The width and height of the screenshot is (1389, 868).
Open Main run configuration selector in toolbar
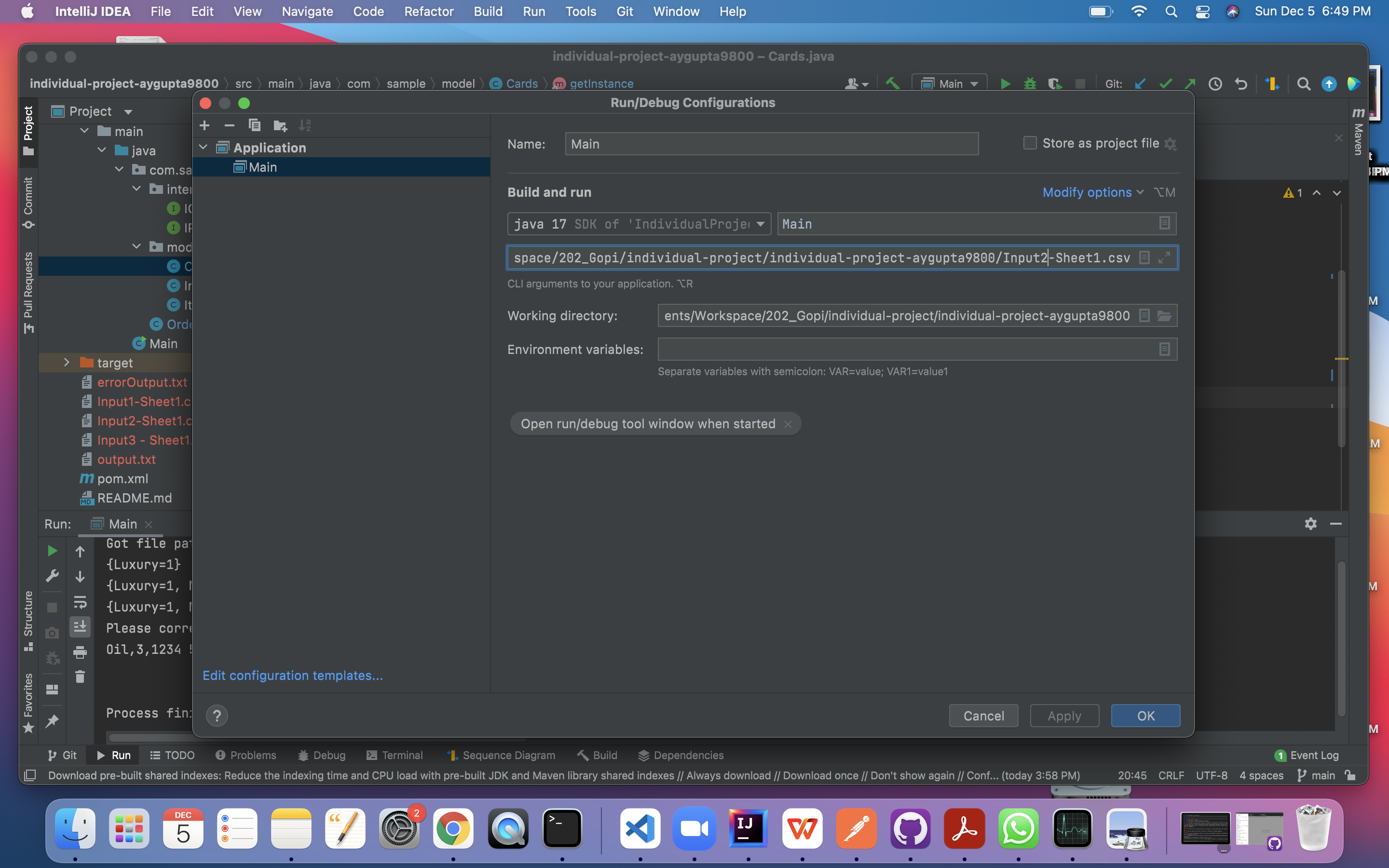pyautogui.click(x=949, y=84)
